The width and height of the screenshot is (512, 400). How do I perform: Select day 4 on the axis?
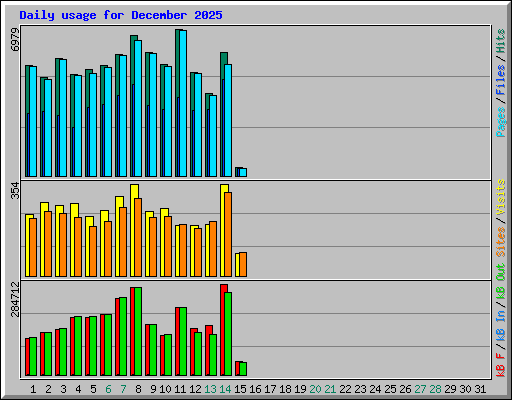tap(78, 389)
